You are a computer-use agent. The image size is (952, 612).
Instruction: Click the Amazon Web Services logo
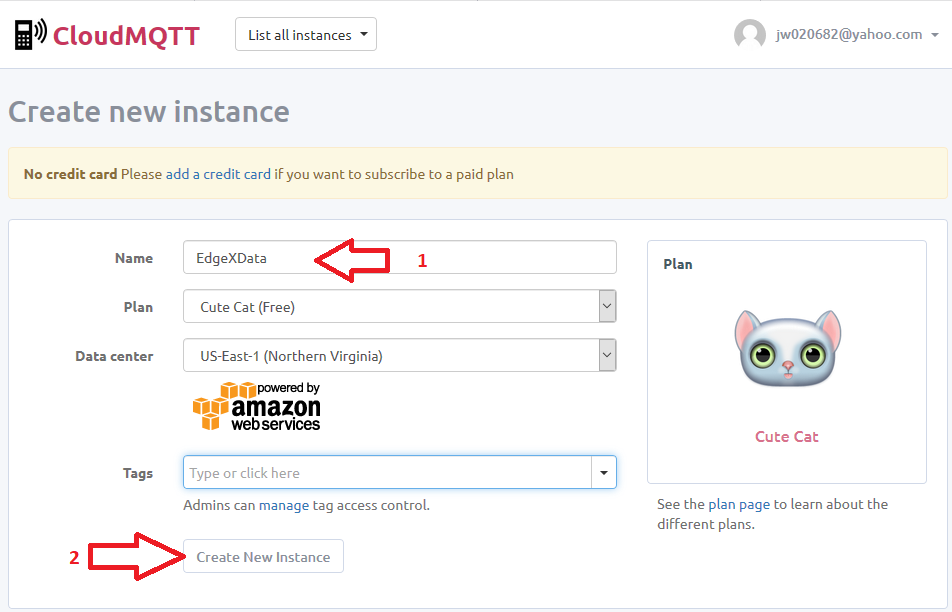point(257,406)
